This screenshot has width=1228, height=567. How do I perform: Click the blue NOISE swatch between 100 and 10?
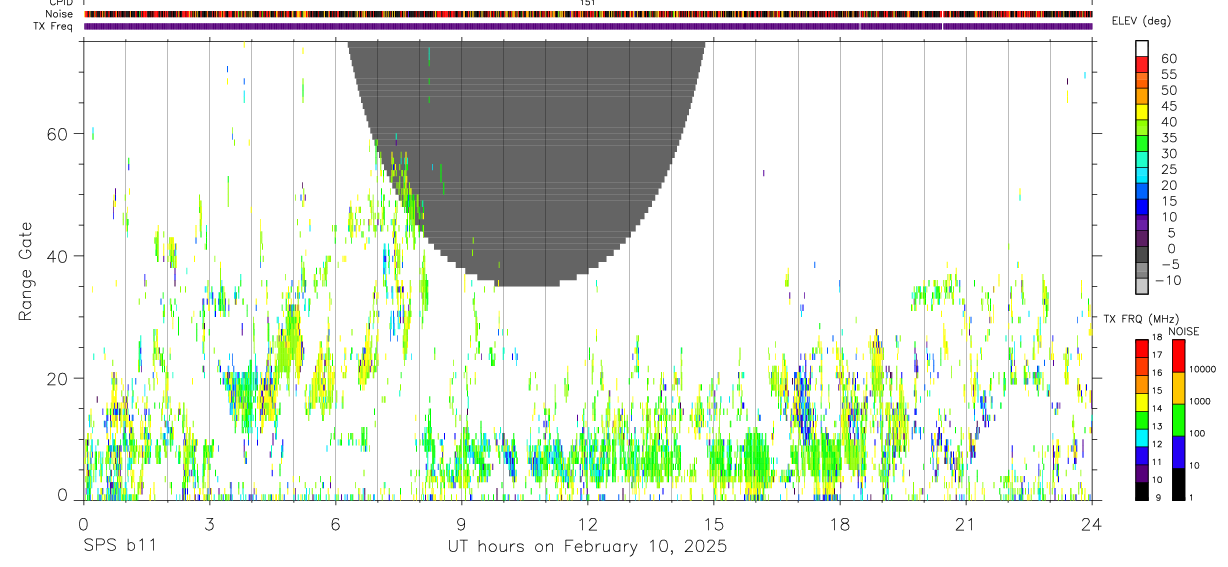pyautogui.click(x=1178, y=452)
